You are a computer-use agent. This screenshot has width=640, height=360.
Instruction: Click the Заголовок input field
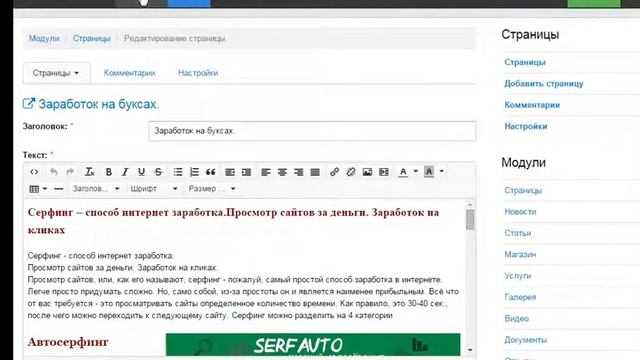312,131
